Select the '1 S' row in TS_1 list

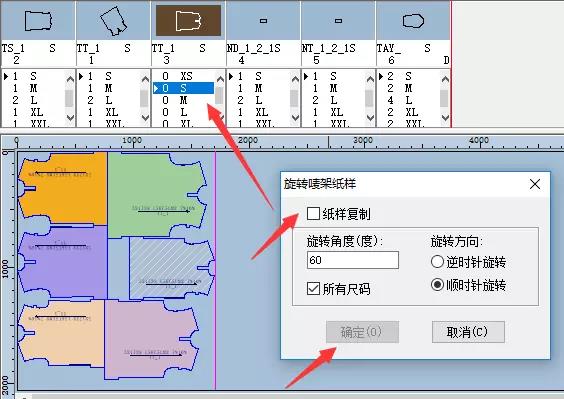coord(33,76)
